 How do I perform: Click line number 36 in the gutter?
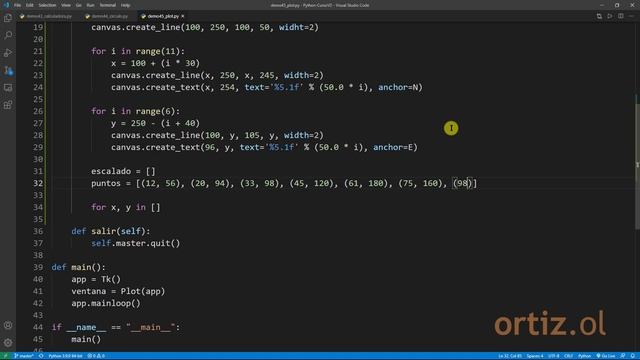(38, 231)
